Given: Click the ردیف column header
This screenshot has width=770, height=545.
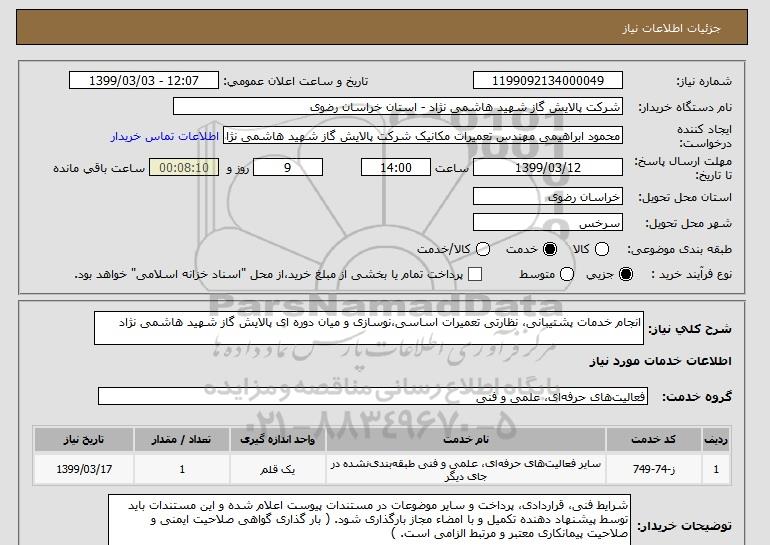Looking at the screenshot, I should tap(716, 439).
